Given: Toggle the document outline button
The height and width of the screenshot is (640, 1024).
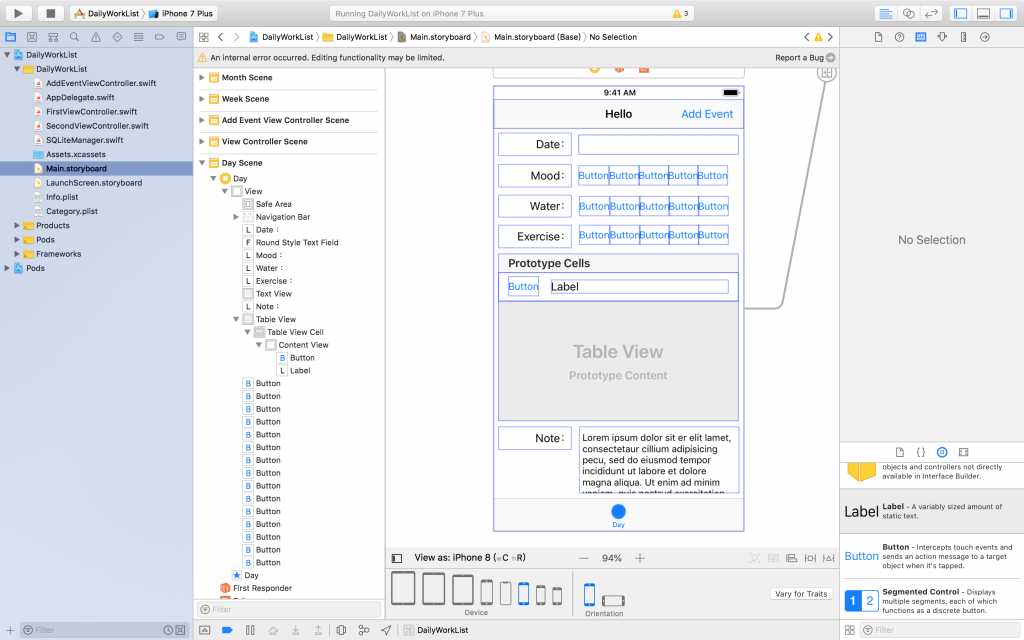Looking at the screenshot, I should pos(396,558).
